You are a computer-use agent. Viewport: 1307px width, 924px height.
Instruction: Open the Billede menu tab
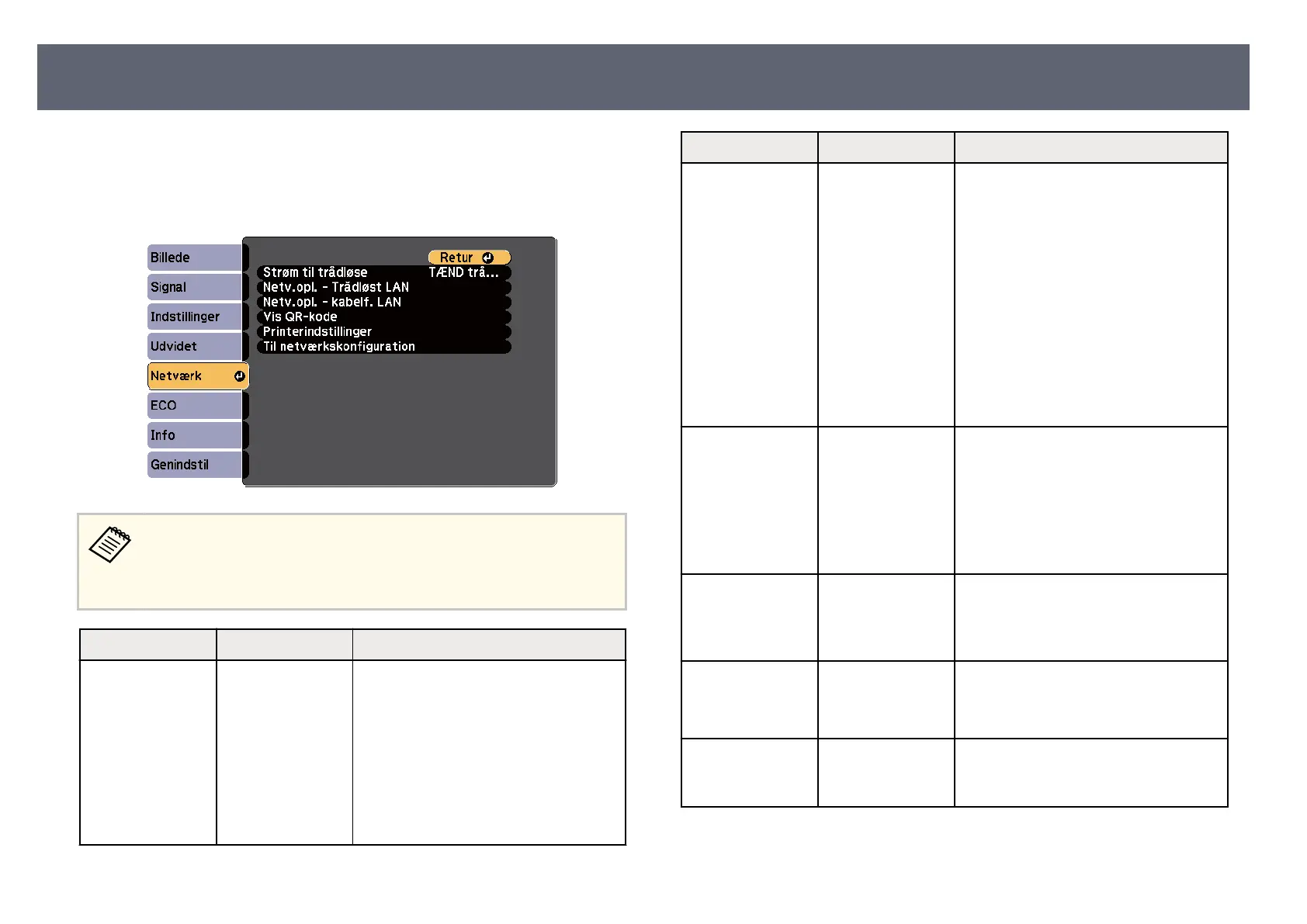tap(194, 258)
